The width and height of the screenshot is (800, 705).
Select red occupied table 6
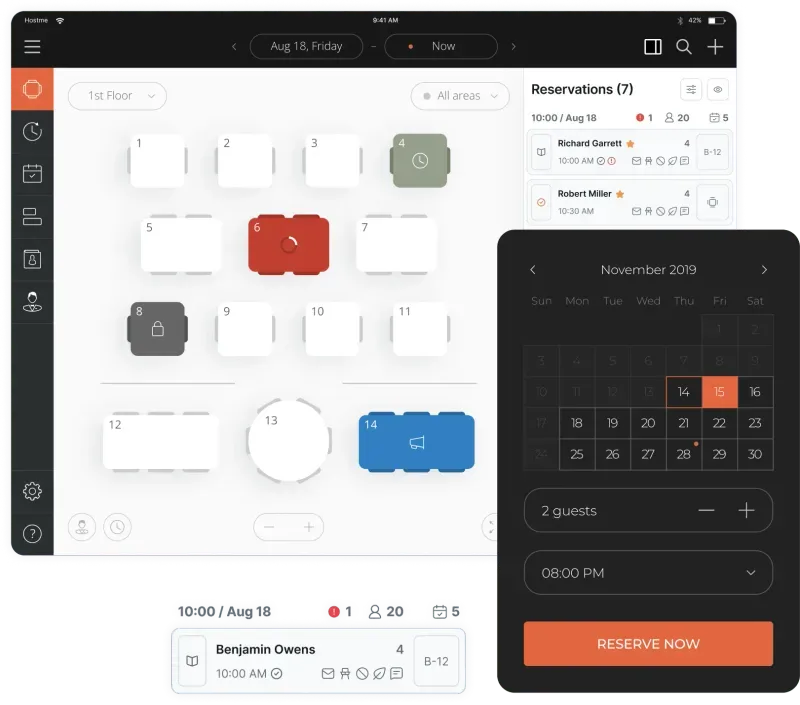289,245
